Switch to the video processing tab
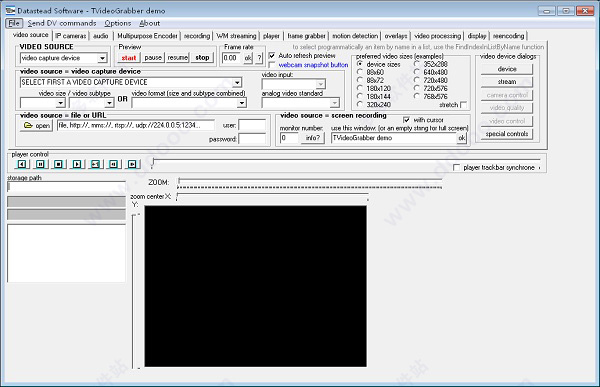 point(437,36)
